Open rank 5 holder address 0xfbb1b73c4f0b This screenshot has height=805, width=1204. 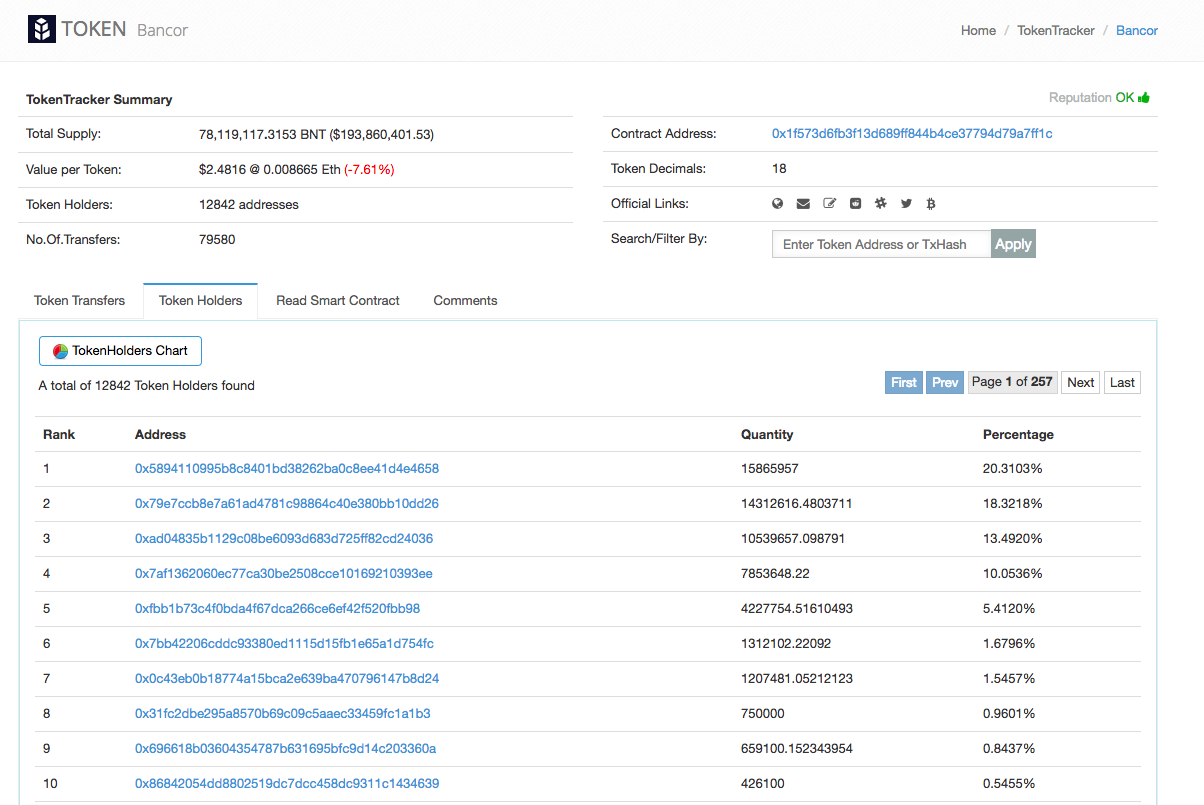point(277,608)
